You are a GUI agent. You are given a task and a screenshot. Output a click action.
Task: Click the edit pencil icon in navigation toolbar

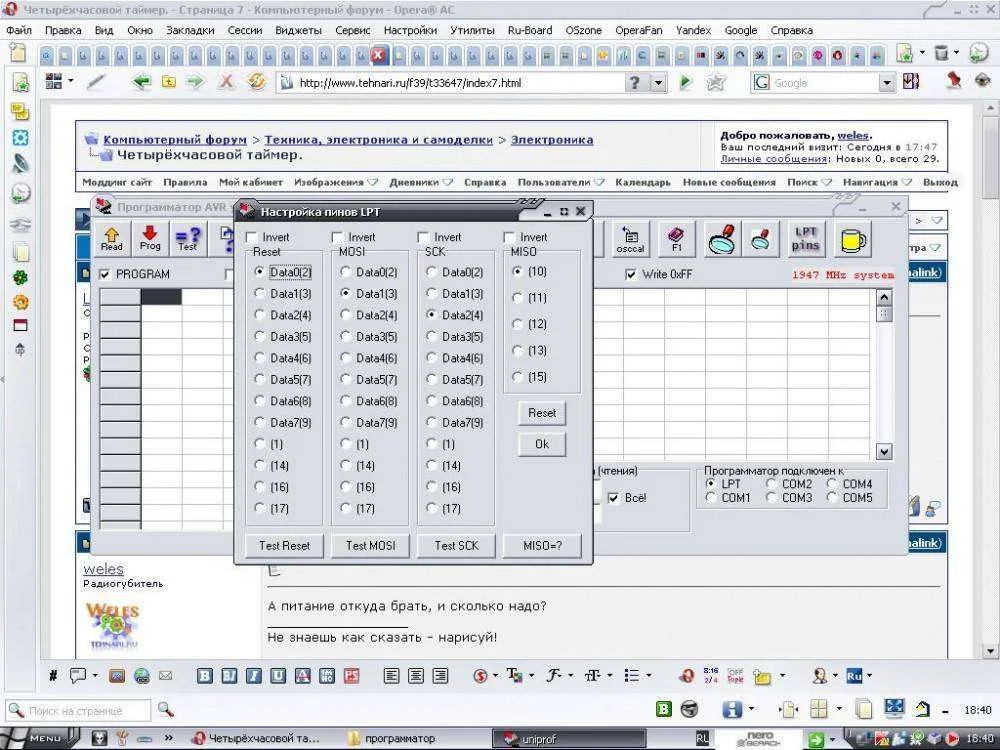point(97,82)
